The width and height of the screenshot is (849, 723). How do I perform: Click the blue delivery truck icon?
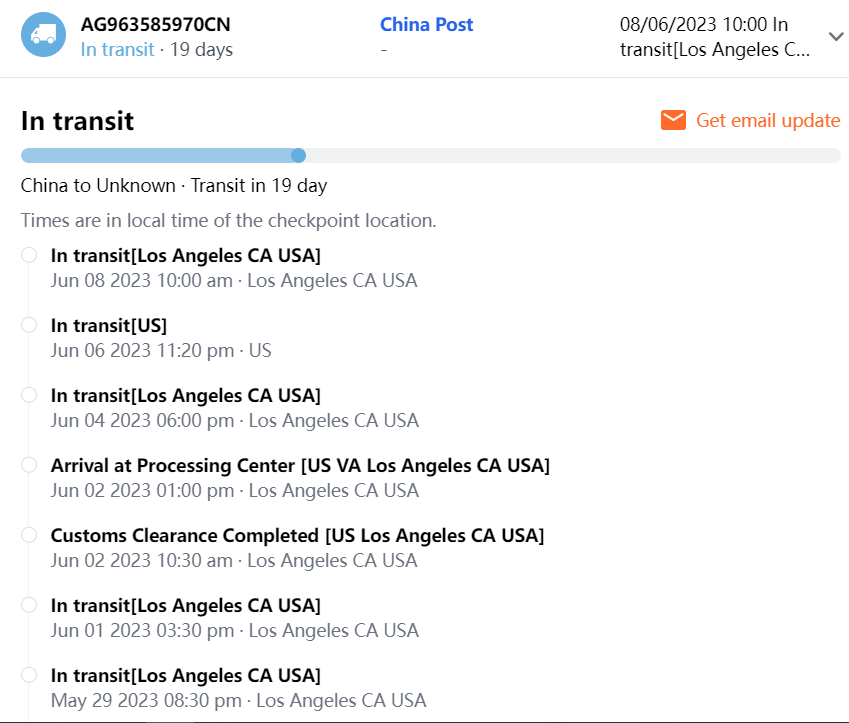43,35
